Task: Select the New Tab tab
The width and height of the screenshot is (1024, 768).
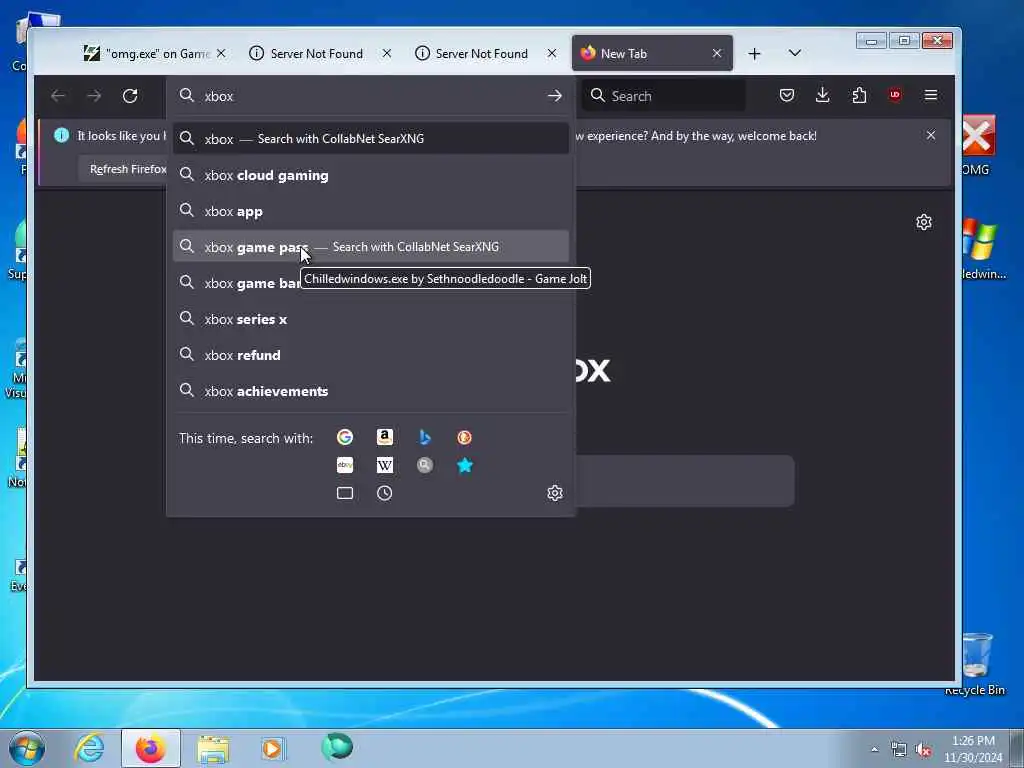Action: (652, 54)
